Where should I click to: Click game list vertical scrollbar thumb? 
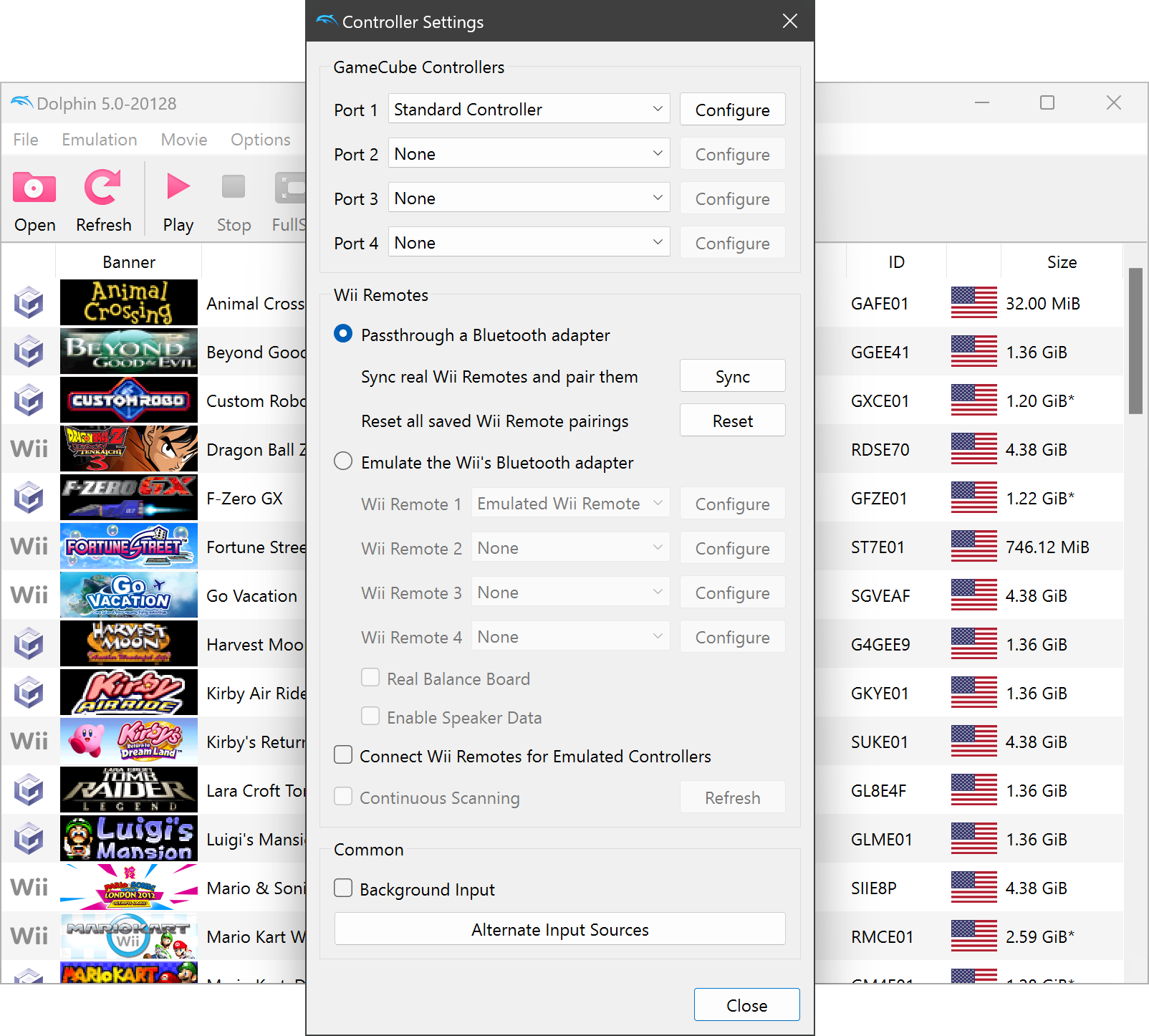click(1135, 341)
